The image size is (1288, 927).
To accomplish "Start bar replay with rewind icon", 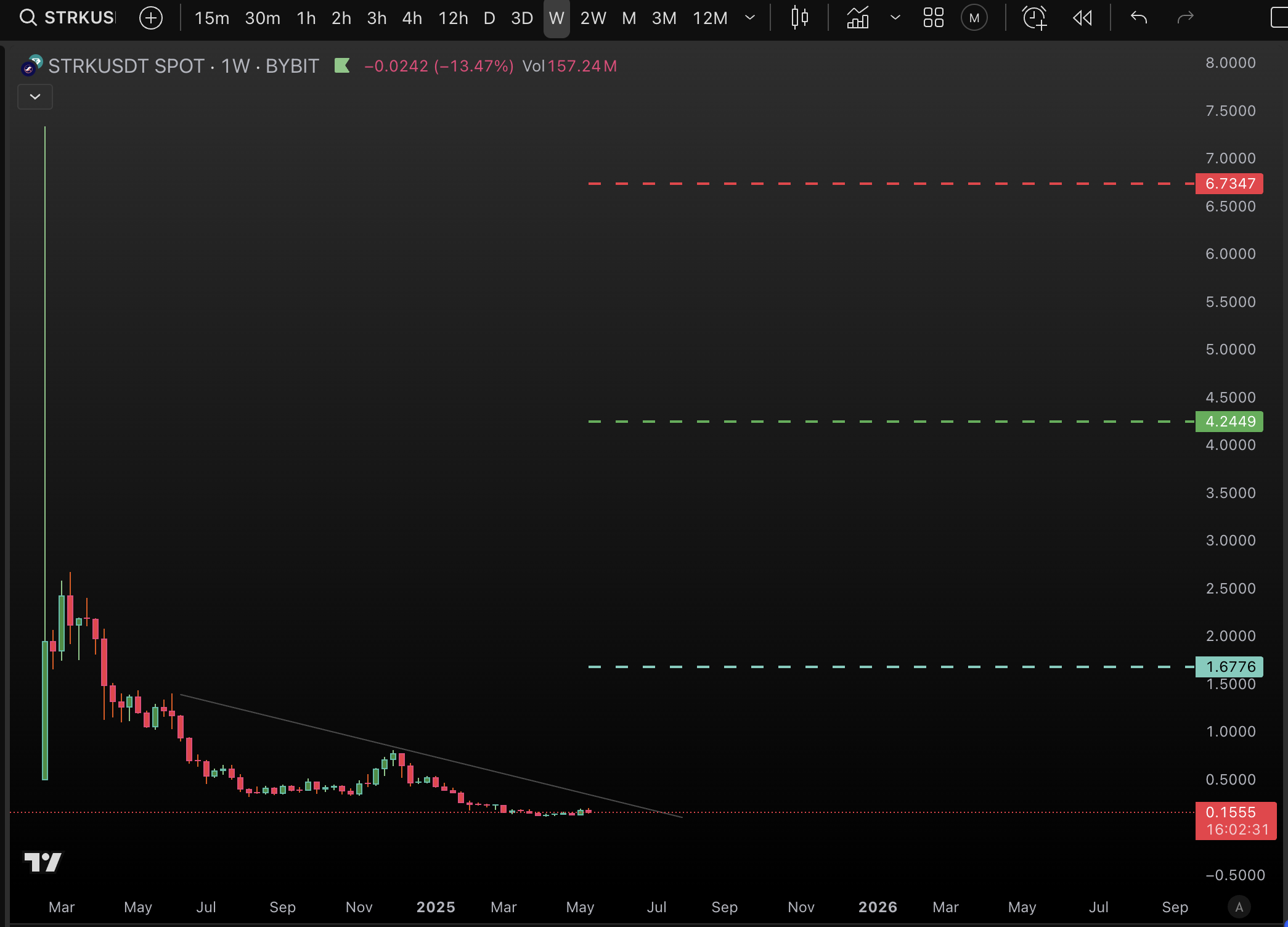I will tap(1082, 18).
